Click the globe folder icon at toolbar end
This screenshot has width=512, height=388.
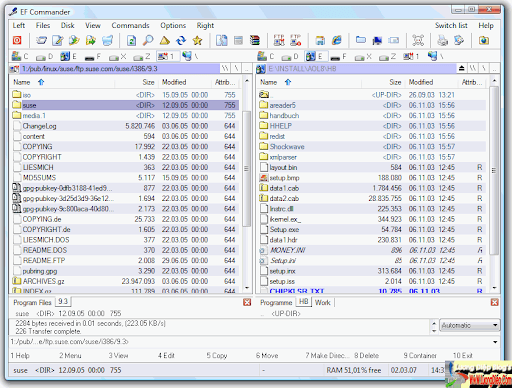pos(484,40)
